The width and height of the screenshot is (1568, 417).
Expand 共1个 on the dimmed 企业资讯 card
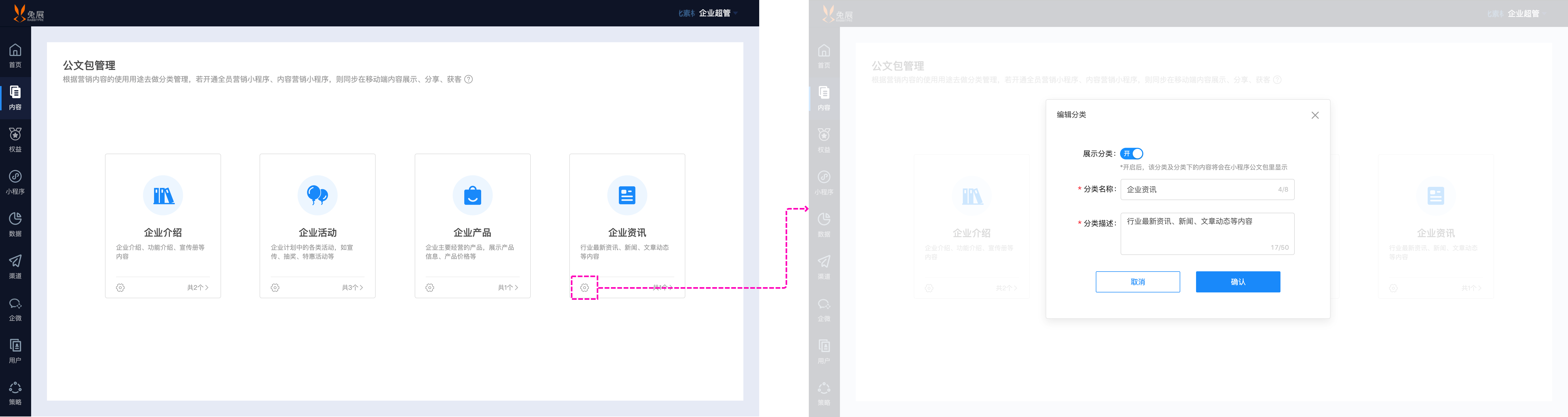1472,288
